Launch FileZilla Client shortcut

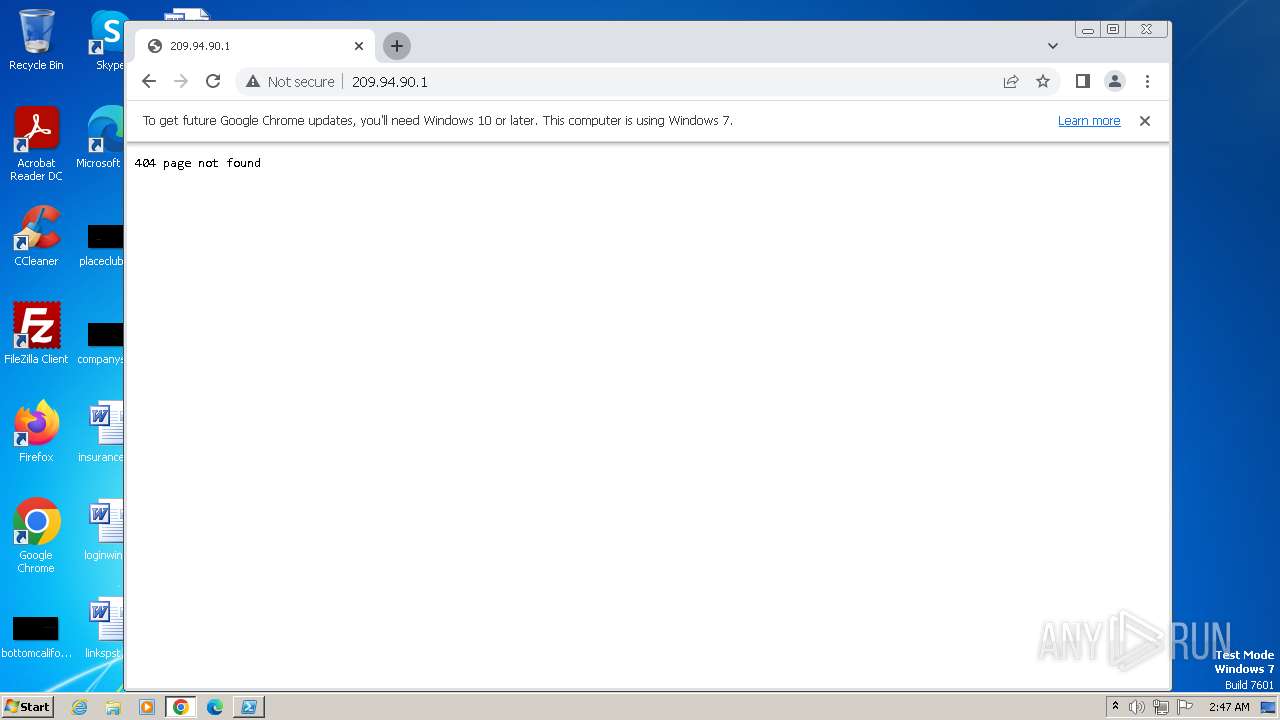(x=36, y=334)
